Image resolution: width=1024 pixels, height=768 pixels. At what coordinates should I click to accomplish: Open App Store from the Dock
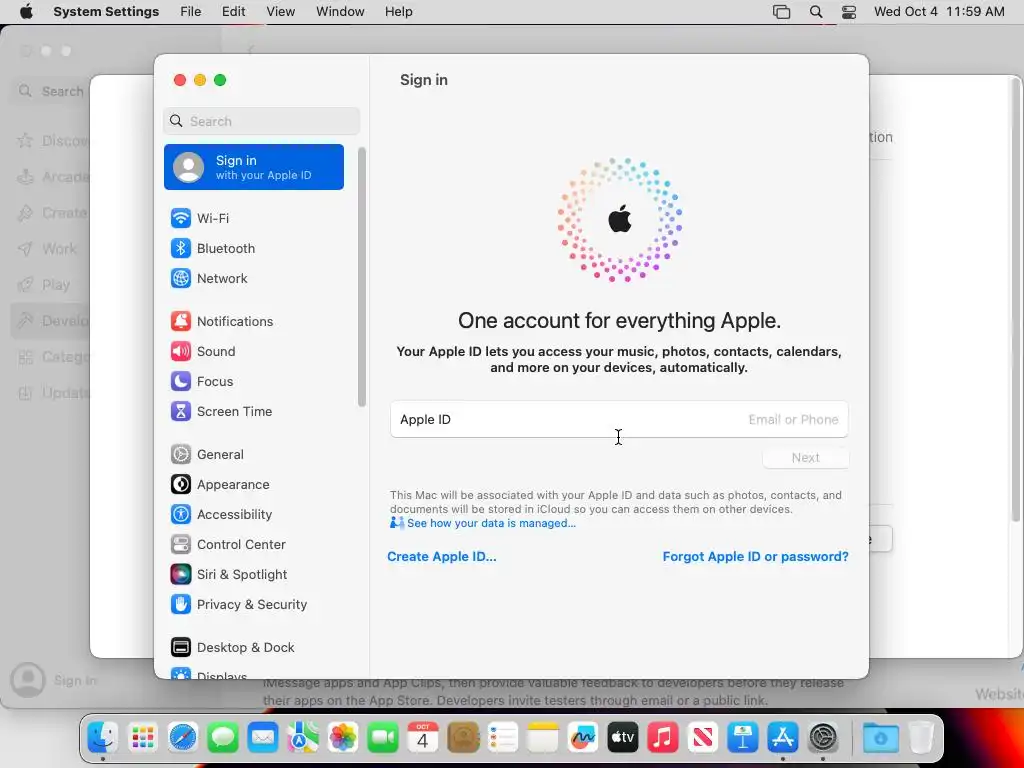[x=782, y=738]
